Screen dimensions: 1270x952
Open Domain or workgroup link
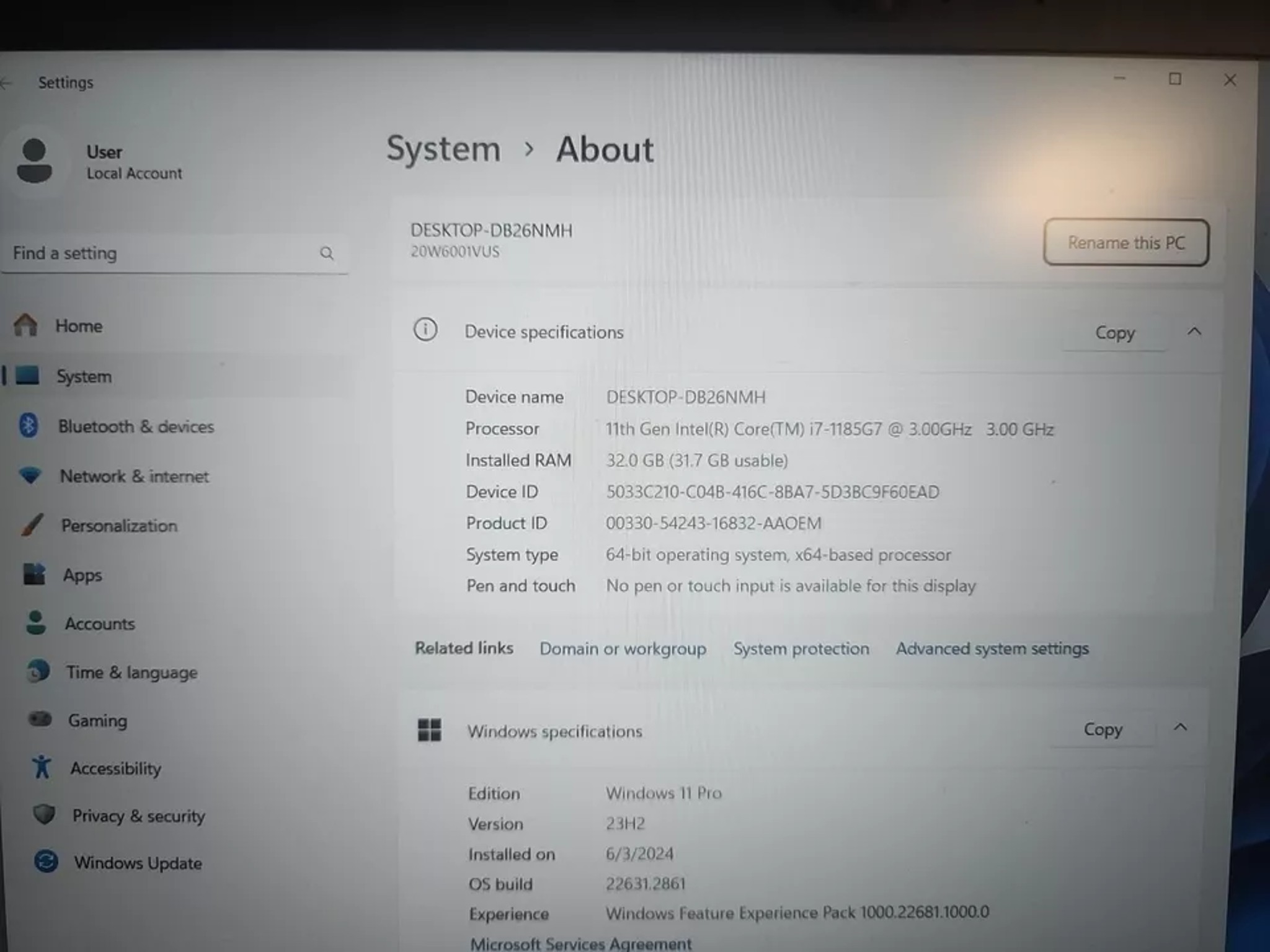click(x=623, y=649)
